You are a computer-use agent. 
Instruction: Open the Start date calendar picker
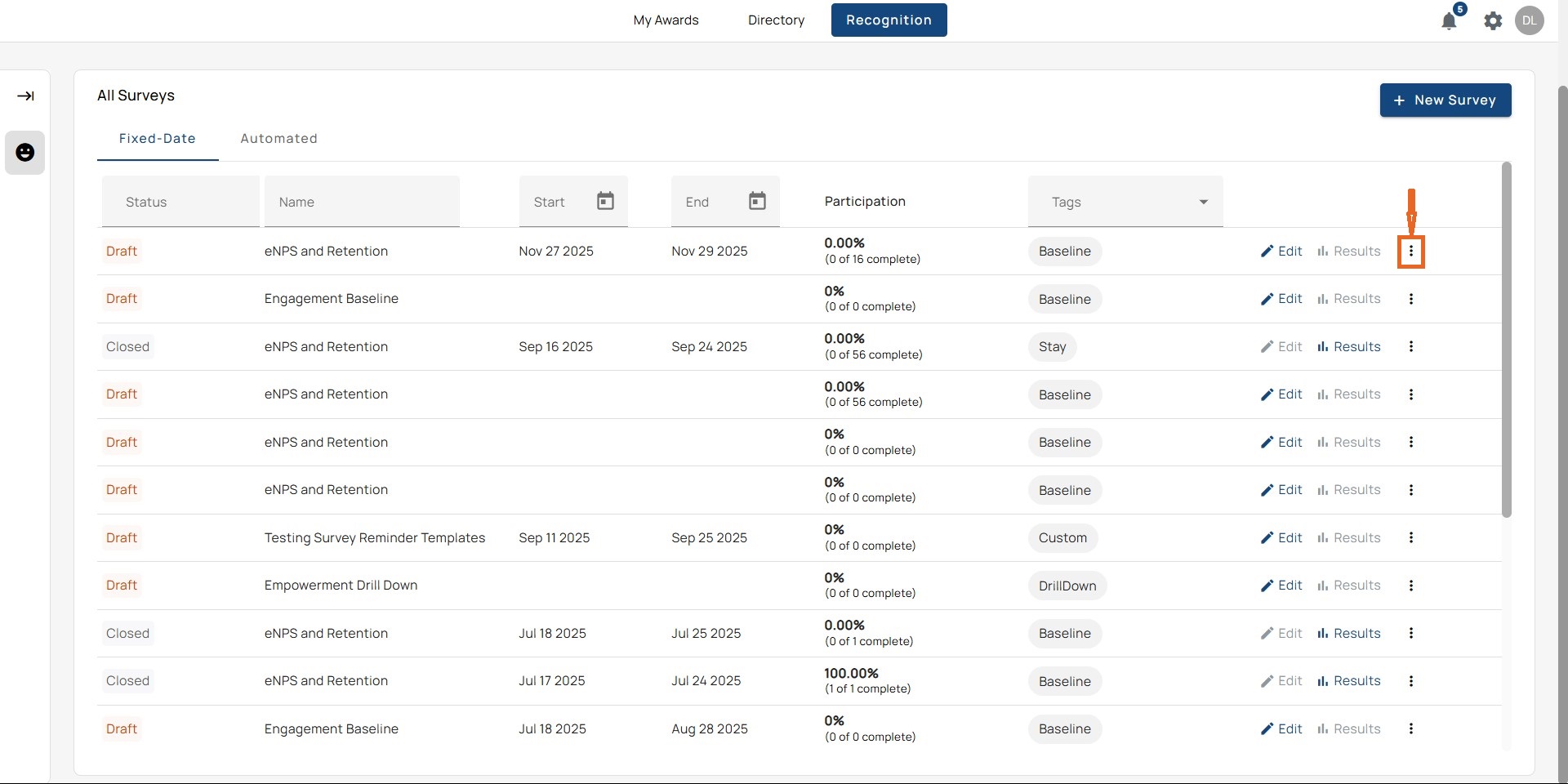[605, 201]
